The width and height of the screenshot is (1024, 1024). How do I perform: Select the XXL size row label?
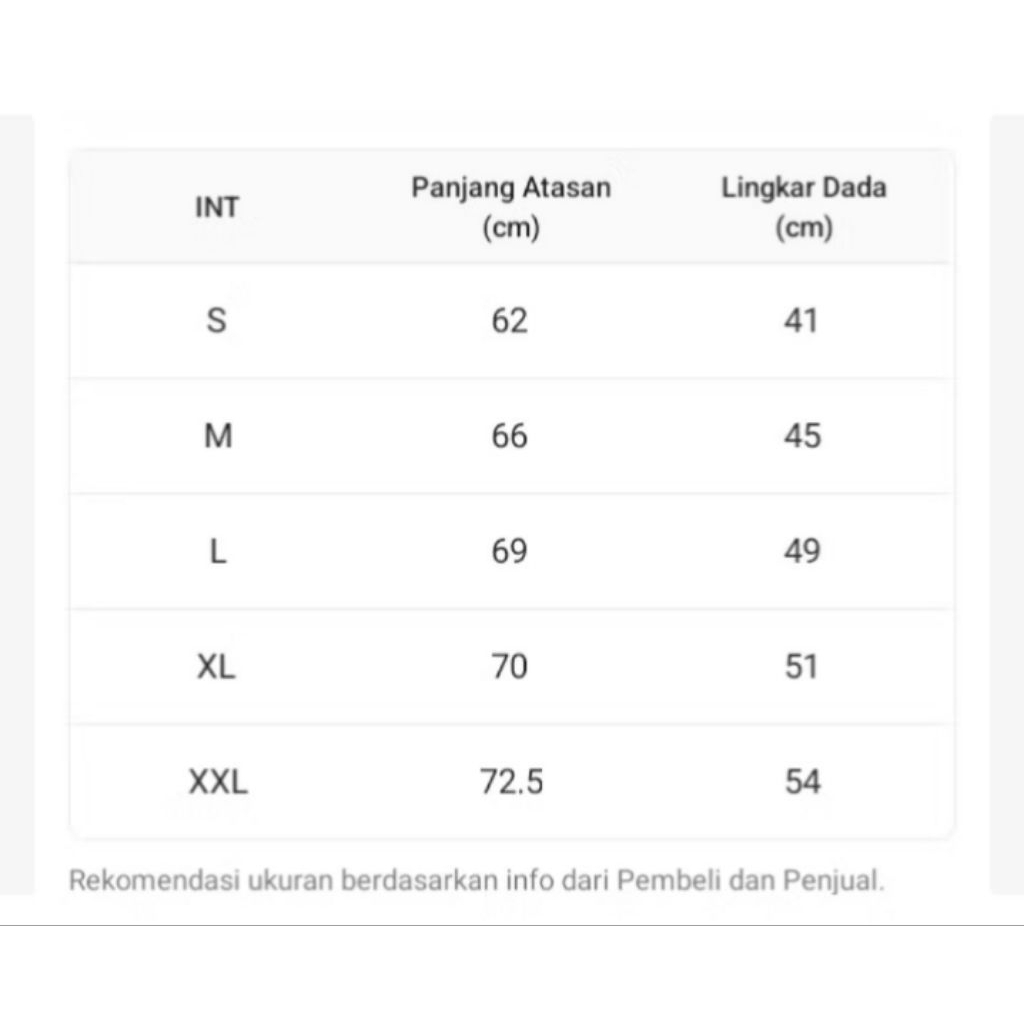click(x=218, y=782)
